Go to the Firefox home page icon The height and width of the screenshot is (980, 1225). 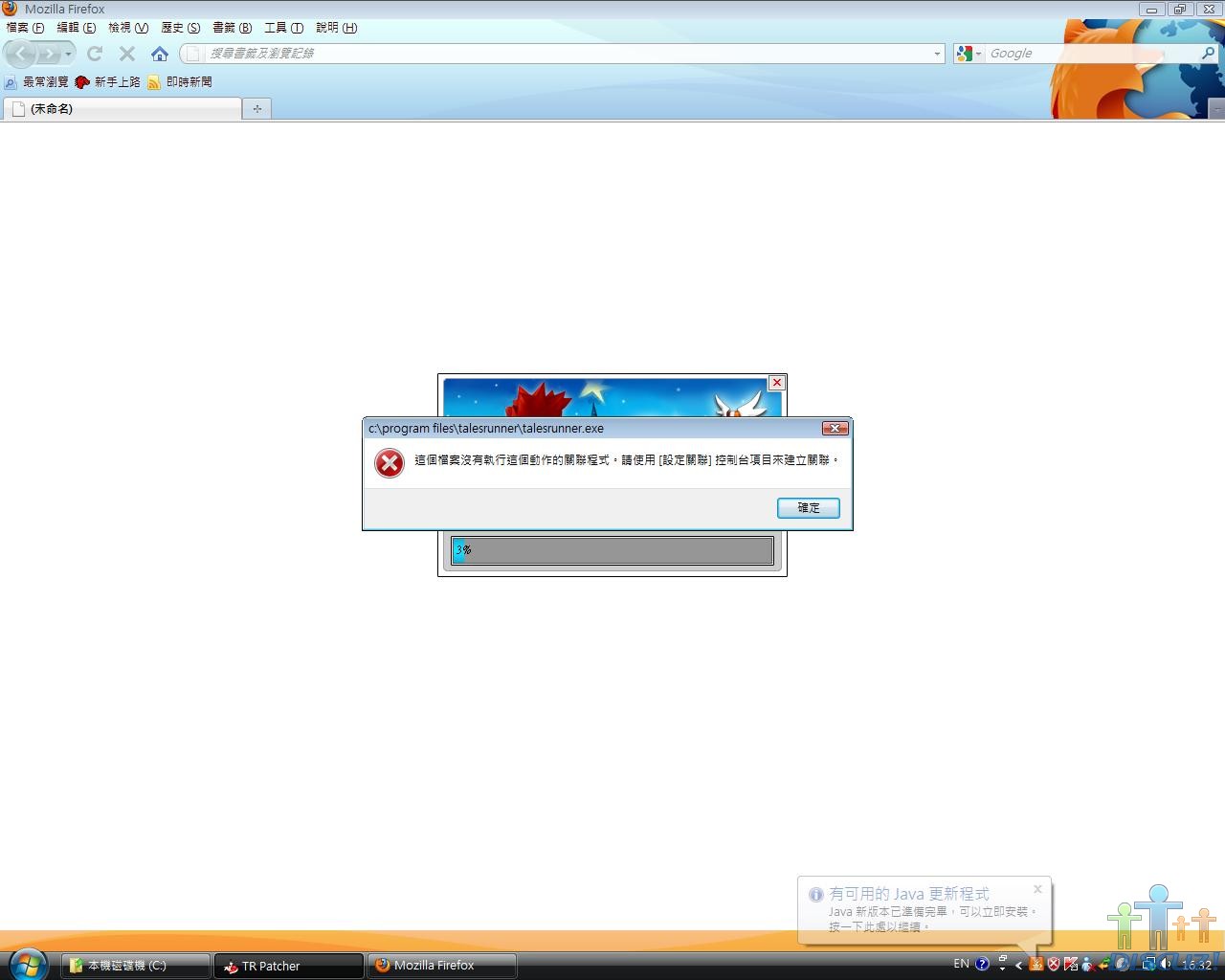pyautogui.click(x=160, y=54)
